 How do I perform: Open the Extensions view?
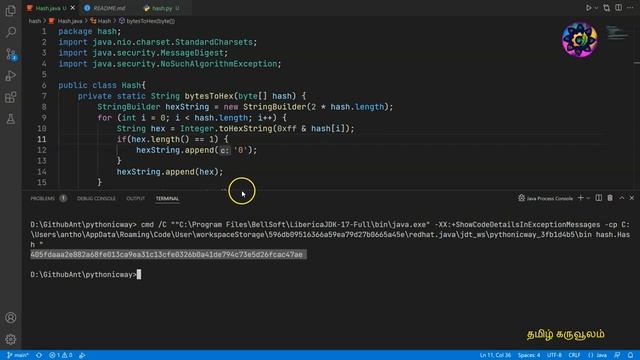coord(11,97)
